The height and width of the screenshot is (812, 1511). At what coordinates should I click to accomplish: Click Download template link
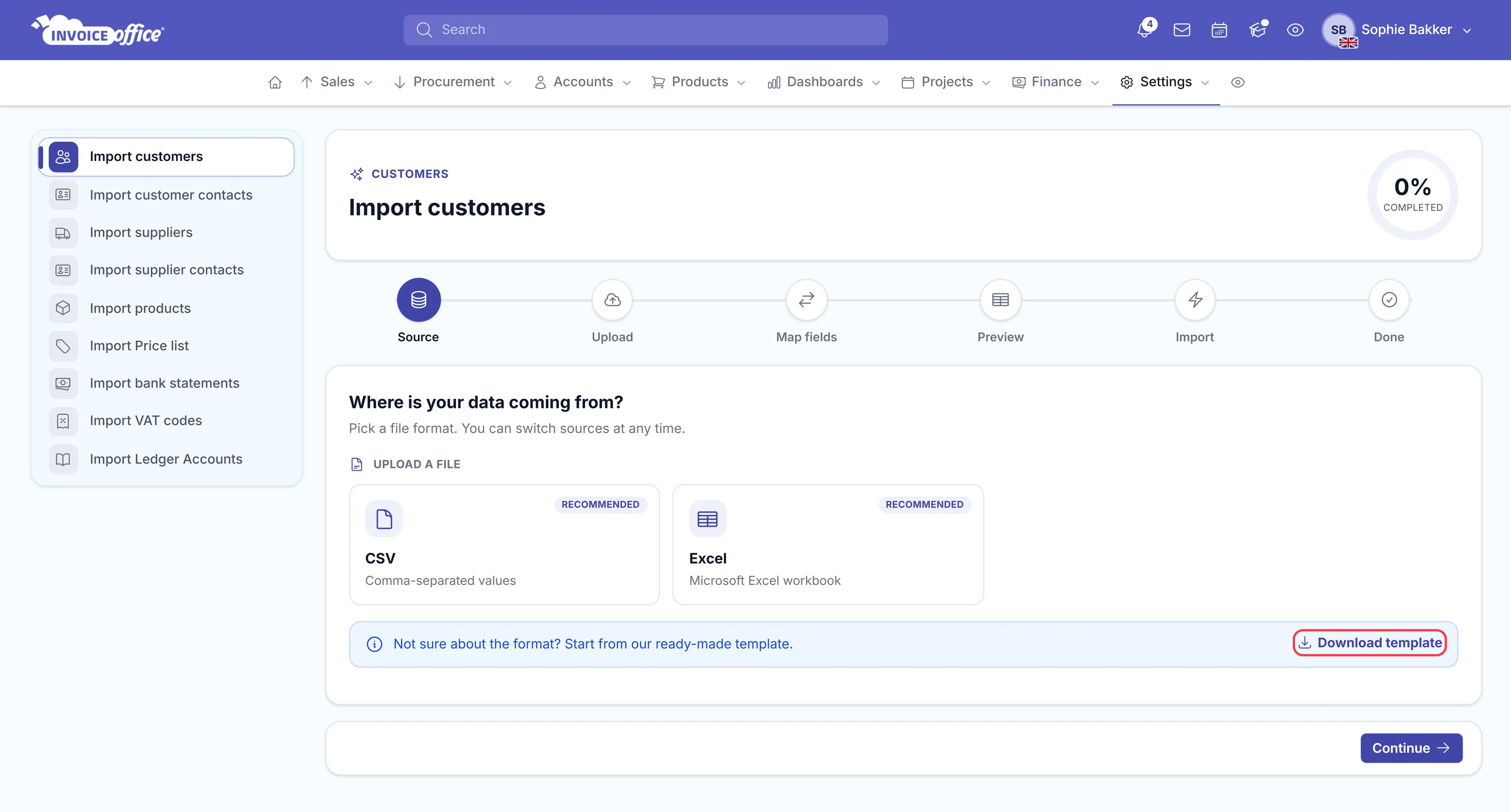[1370, 643]
